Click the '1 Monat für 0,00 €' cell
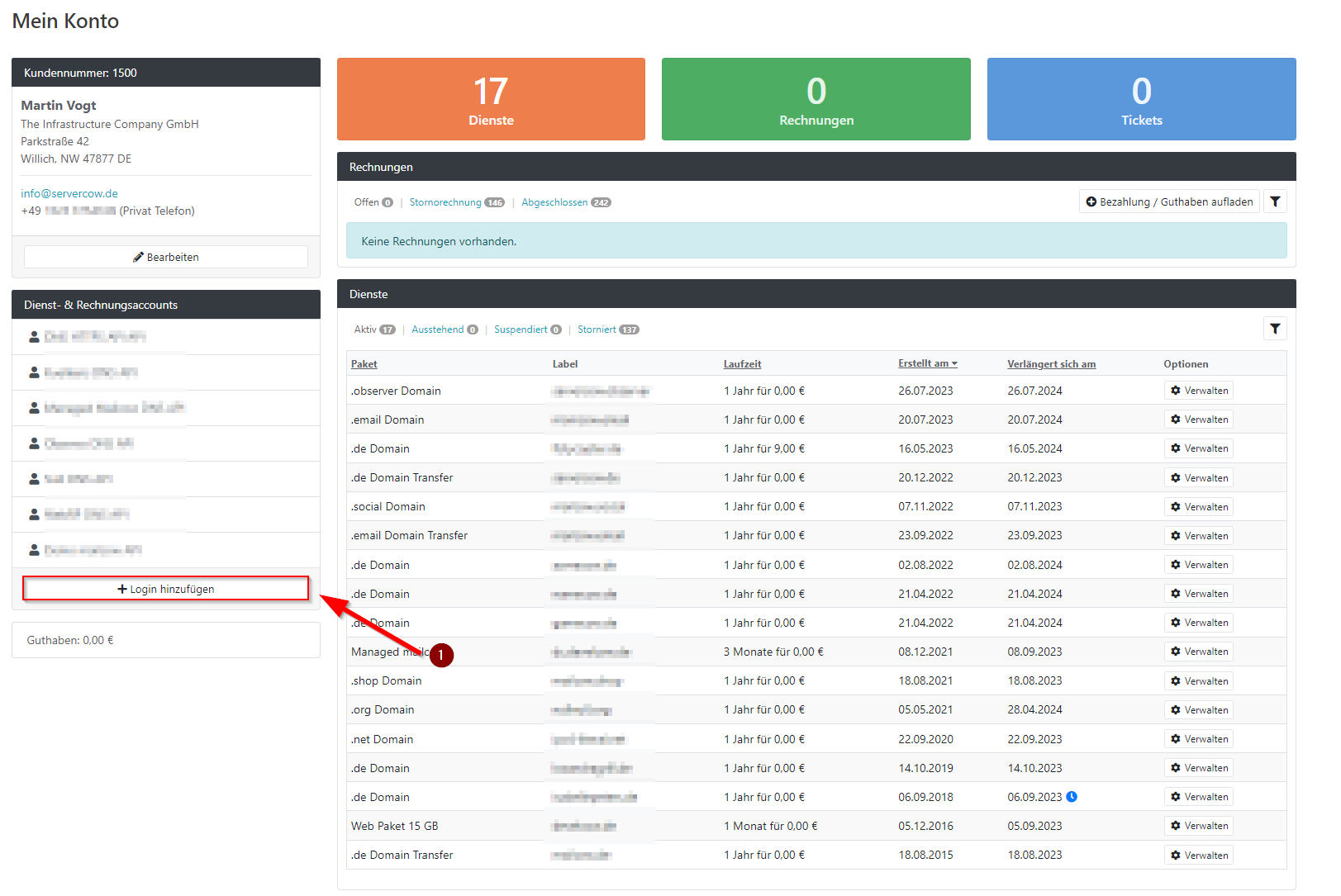 [x=771, y=826]
